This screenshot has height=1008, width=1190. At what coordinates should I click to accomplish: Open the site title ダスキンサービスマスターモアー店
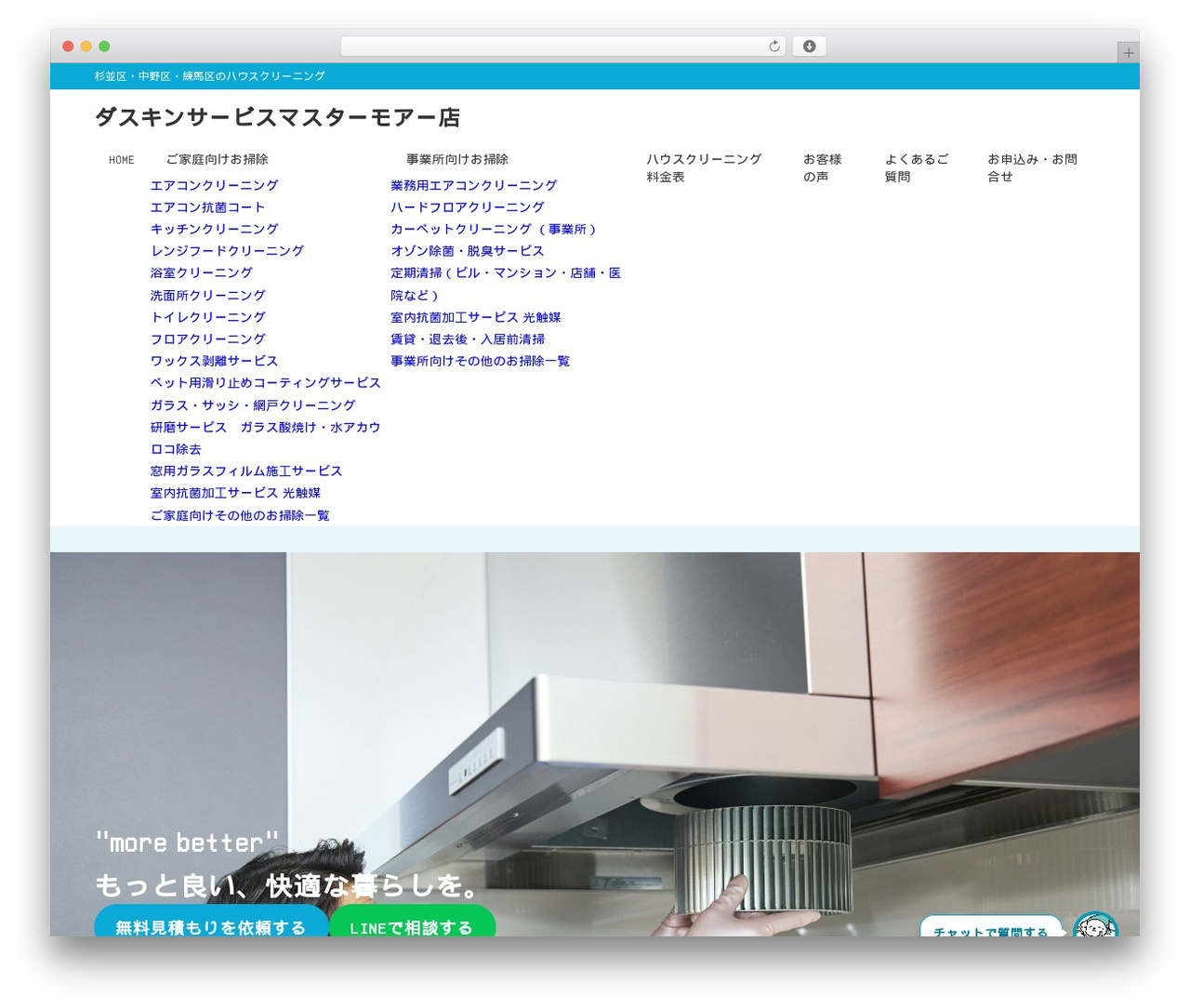tap(277, 117)
